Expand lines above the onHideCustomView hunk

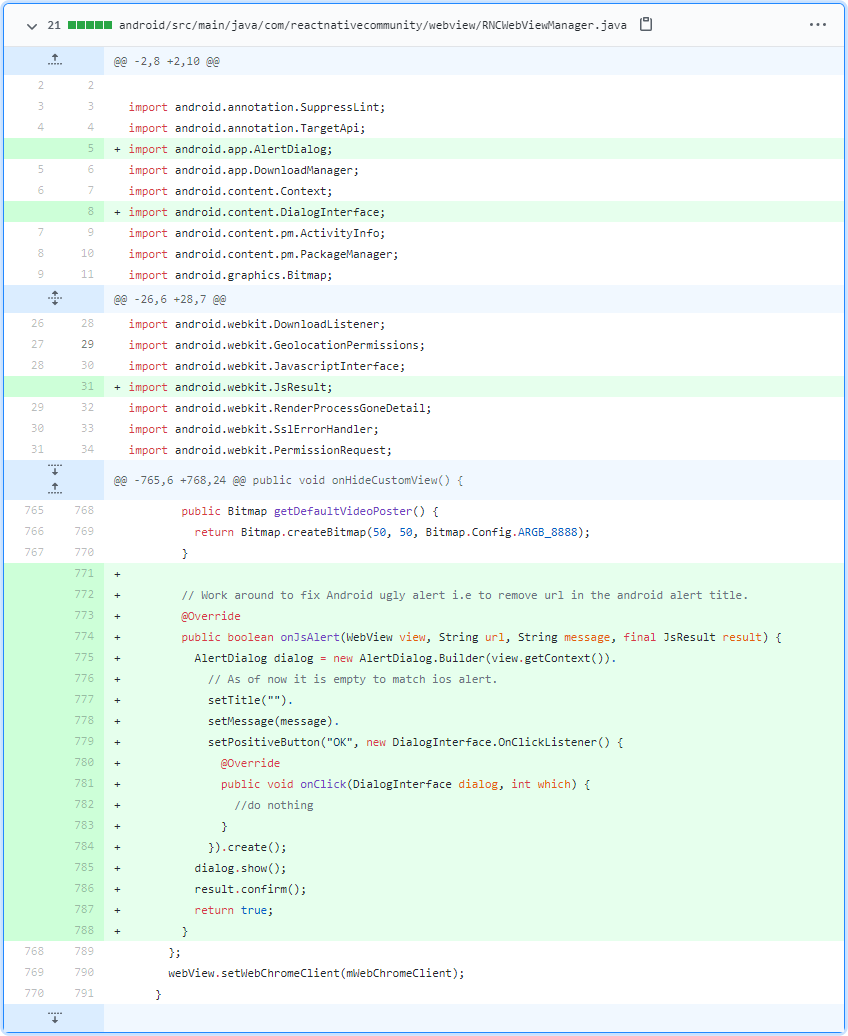pos(55,484)
